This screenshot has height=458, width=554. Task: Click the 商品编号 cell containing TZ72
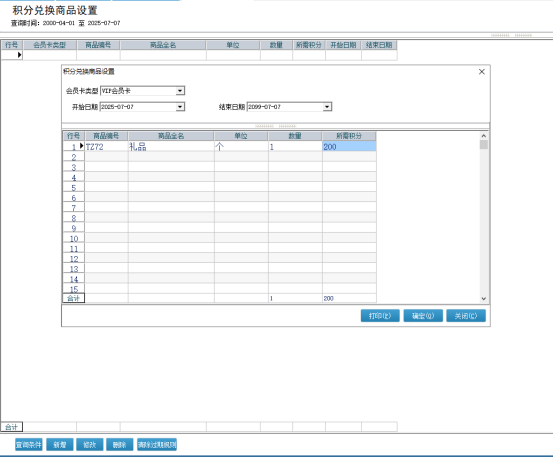point(106,147)
